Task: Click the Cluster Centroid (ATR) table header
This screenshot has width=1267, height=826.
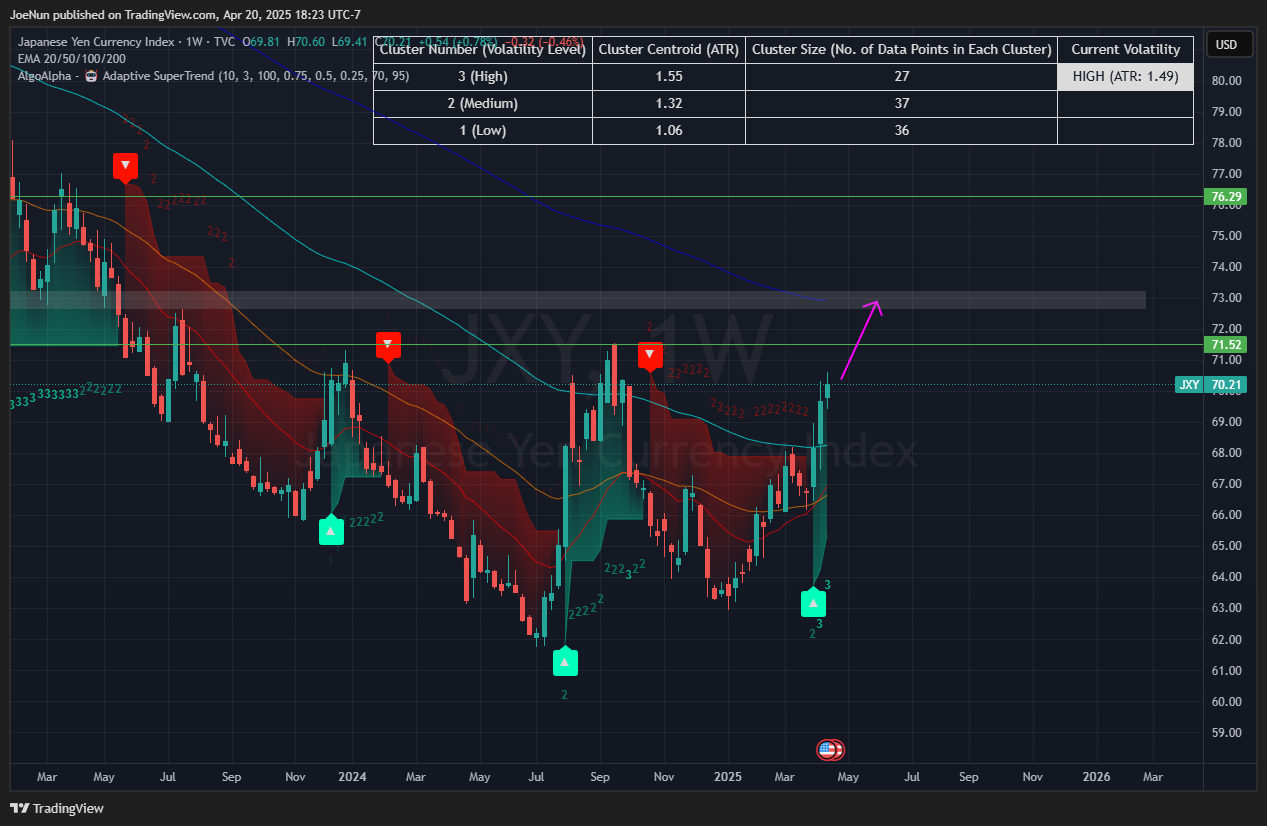Action: (669, 49)
